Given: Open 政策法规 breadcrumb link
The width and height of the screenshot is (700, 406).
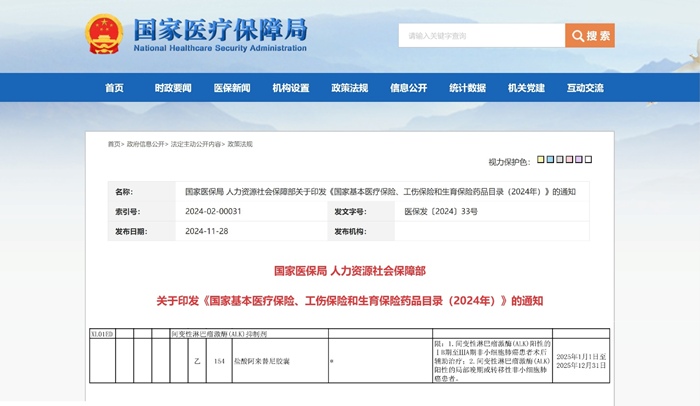Looking at the screenshot, I should tap(240, 144).
